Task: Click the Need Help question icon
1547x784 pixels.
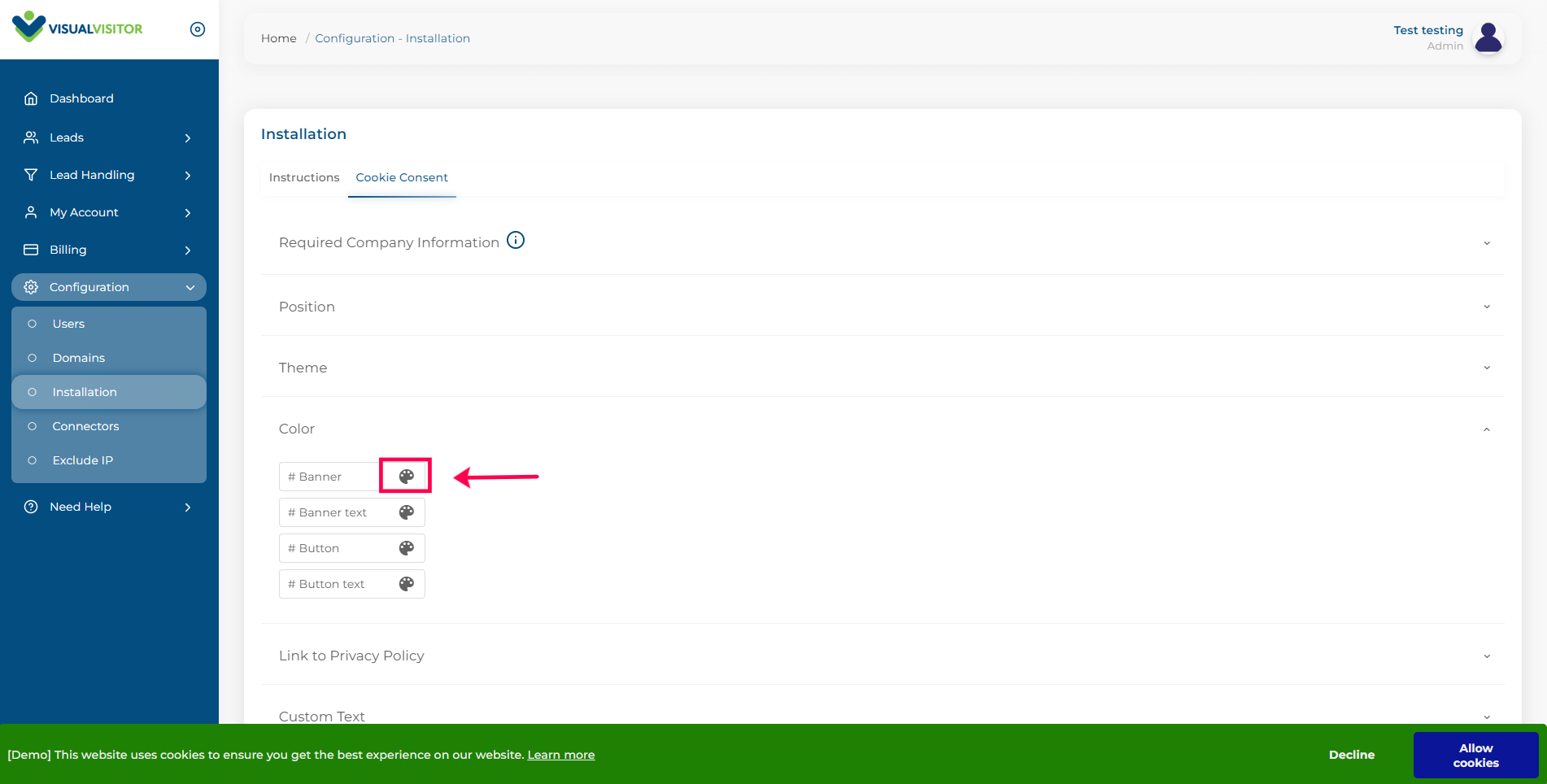Action: [x=31, y=507]
